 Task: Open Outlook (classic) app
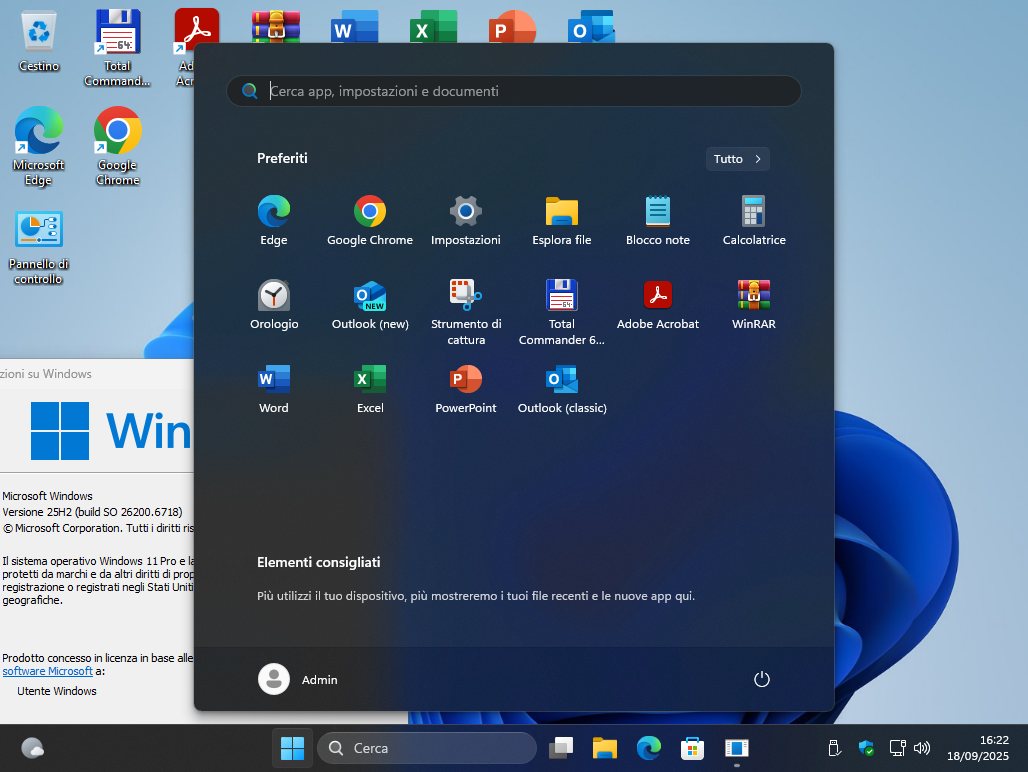562,389
